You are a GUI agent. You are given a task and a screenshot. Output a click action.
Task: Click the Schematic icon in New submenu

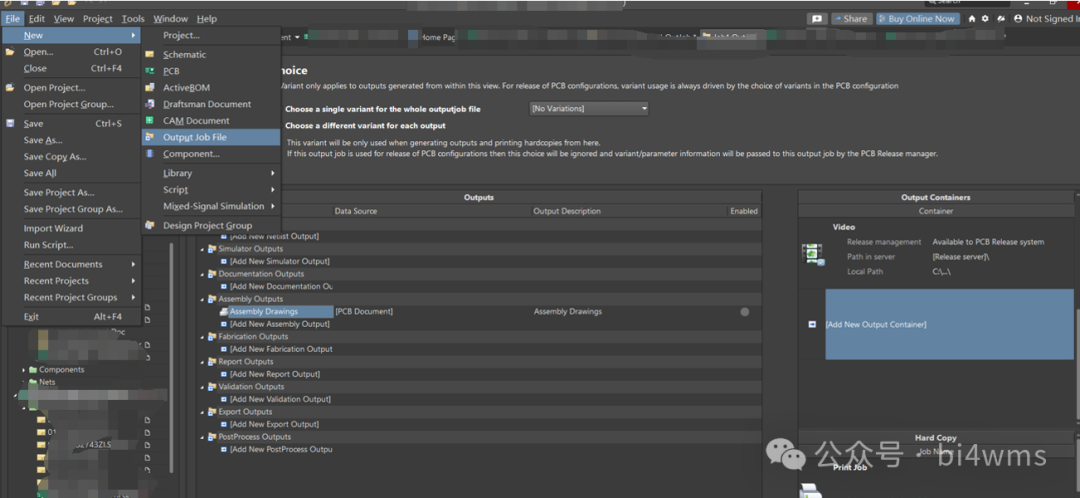150,55
